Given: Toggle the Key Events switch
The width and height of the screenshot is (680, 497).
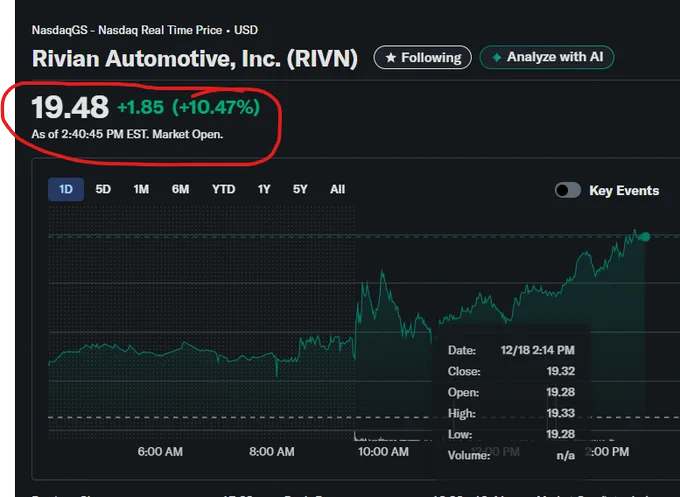Looking at the screenshot, I should coord(568,190).
